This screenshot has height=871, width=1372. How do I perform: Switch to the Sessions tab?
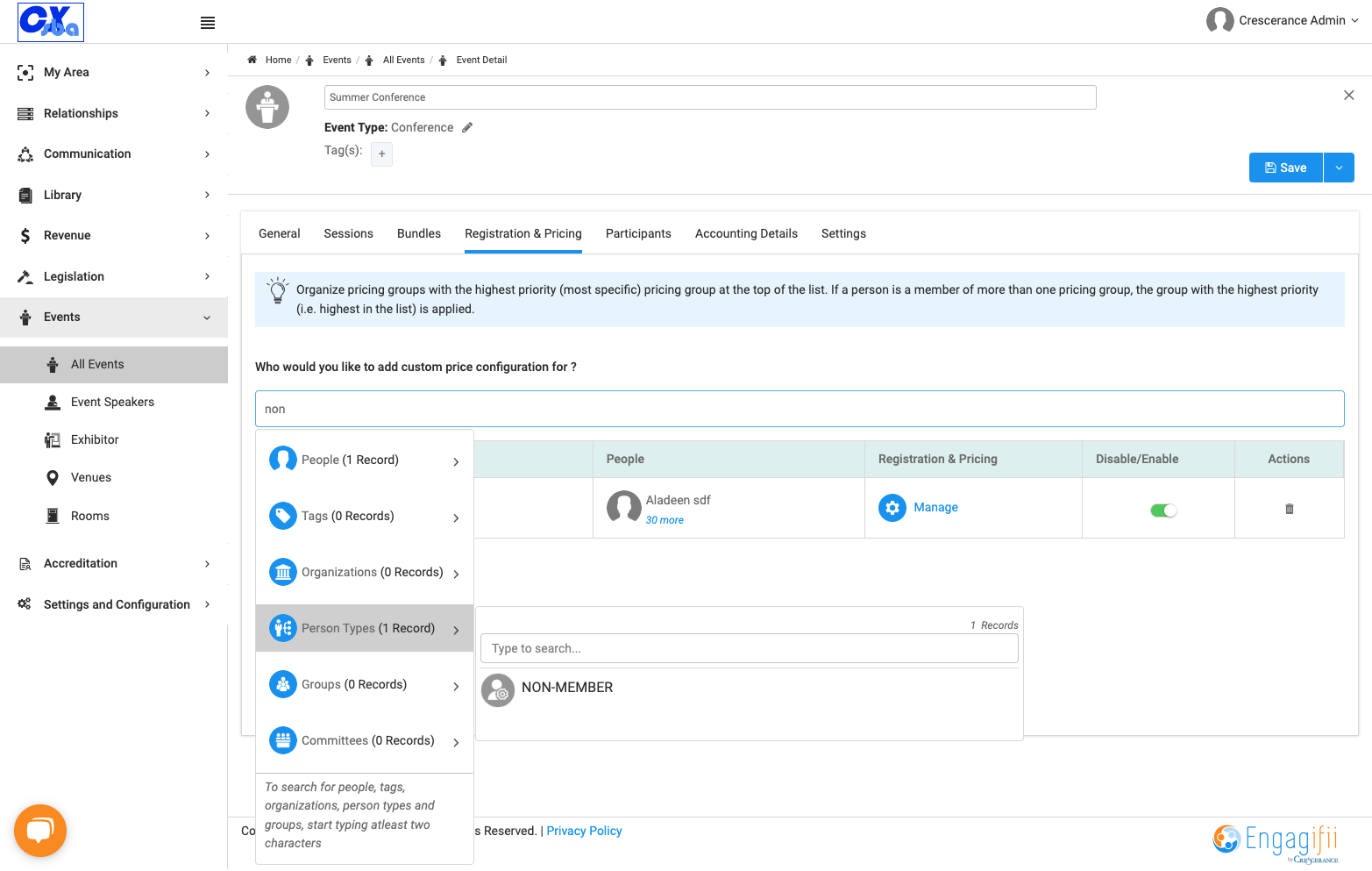(349, 233)
